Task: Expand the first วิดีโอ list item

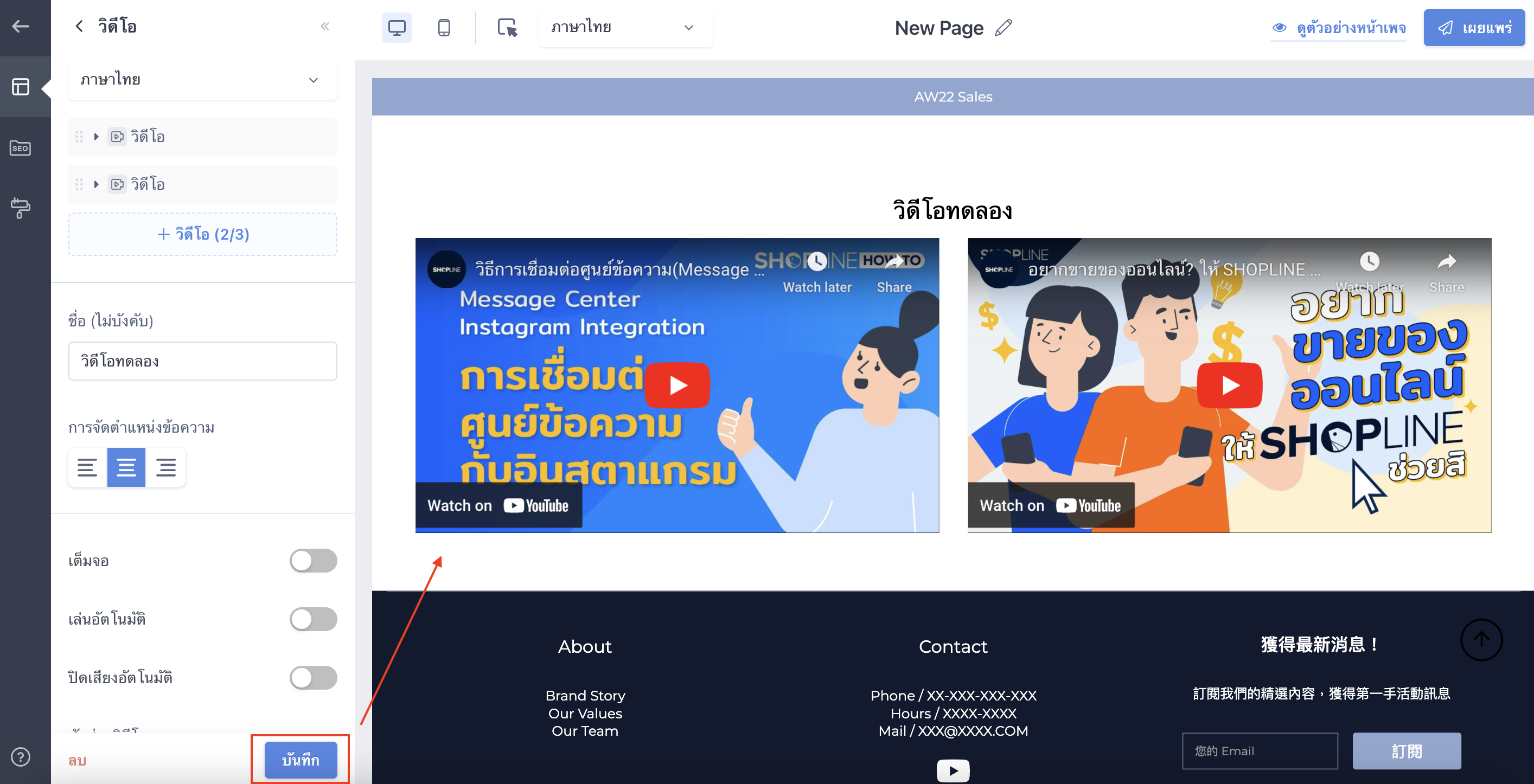Action: (96, 136)
